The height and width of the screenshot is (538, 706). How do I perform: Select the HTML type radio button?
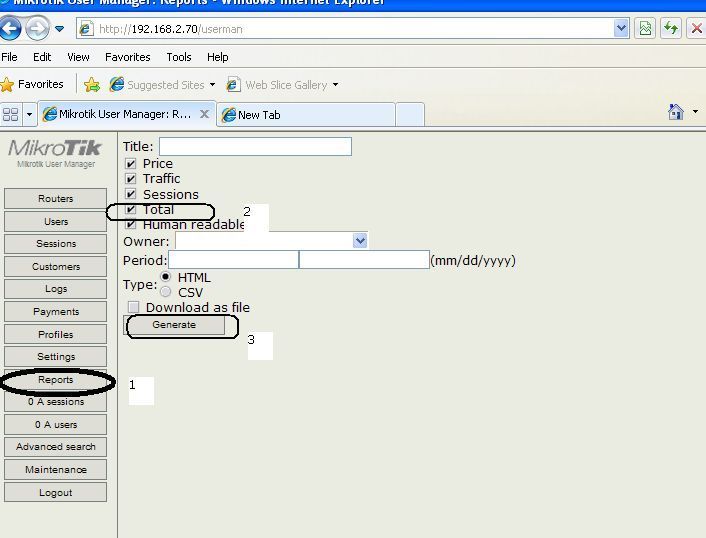165,276
